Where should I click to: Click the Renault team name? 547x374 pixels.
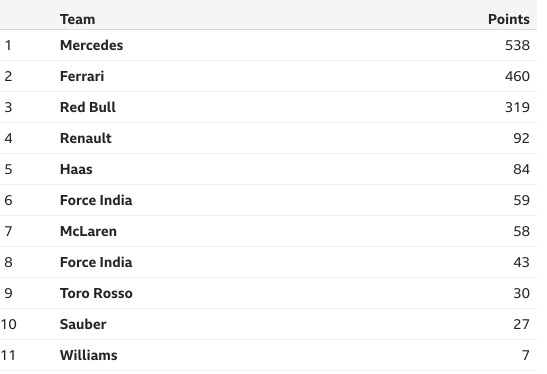pyautogui.click(x=85, y=139)
